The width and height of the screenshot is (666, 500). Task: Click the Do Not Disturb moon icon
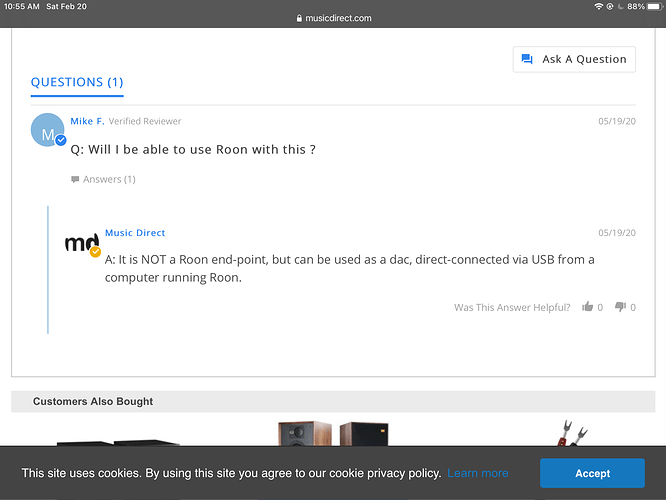click(x=621, y=6)
